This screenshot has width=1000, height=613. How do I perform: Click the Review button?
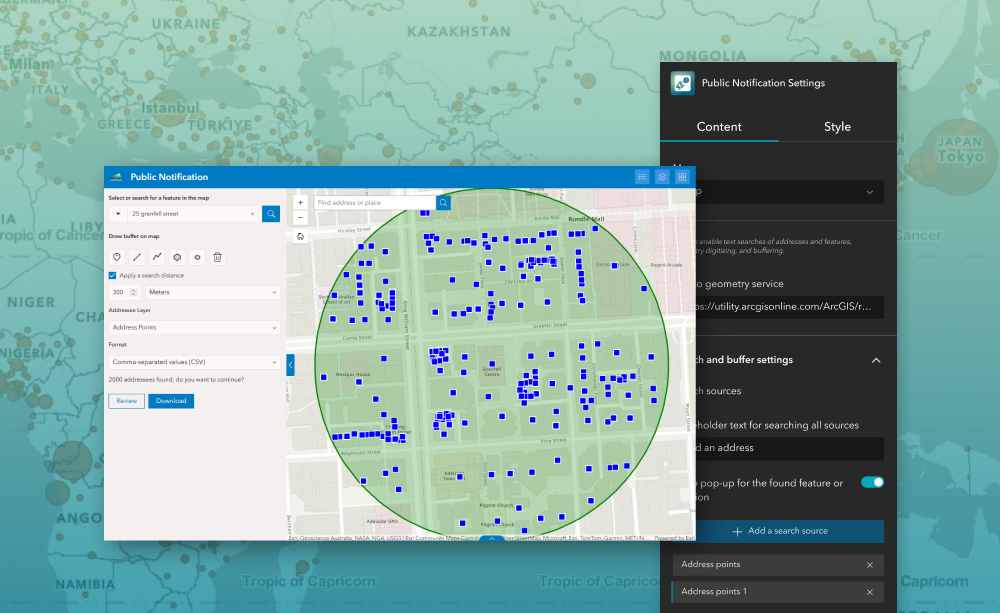click(126, 401)
